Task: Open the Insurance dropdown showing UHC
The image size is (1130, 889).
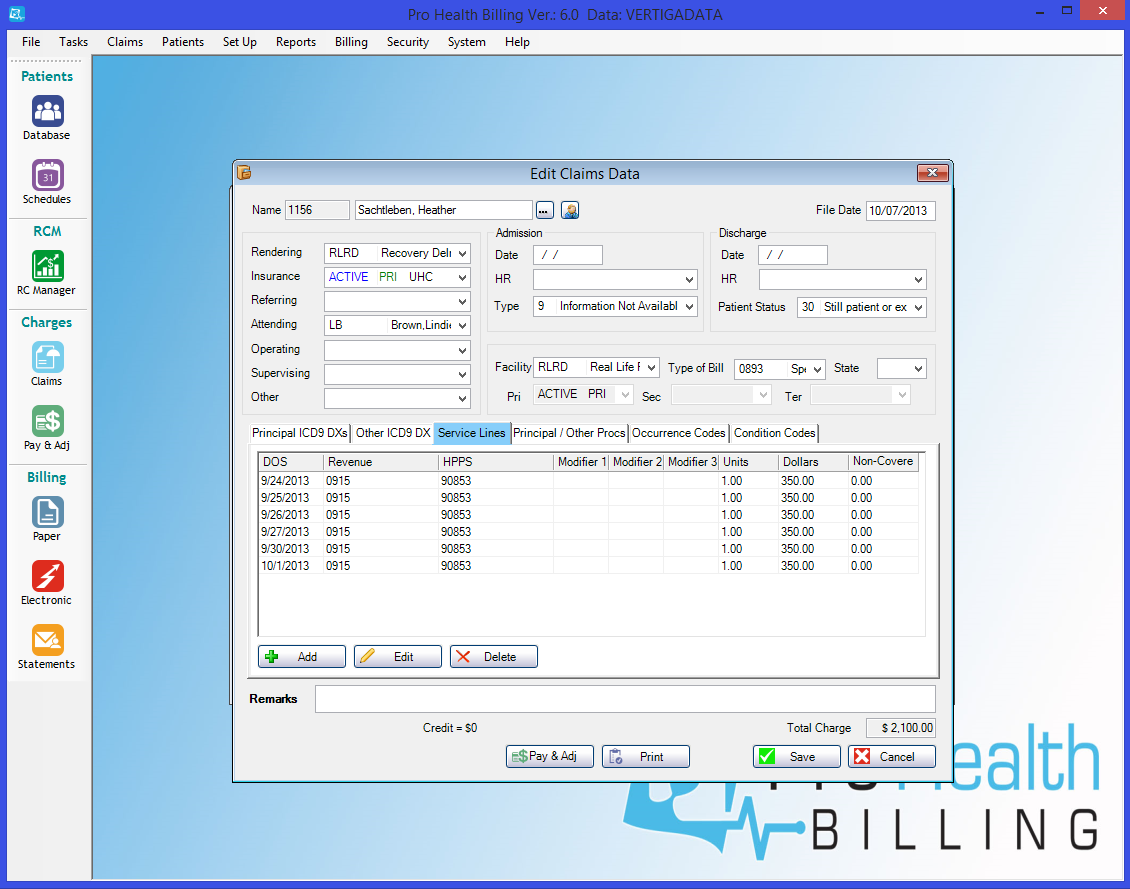Action: tap(463, 276)
